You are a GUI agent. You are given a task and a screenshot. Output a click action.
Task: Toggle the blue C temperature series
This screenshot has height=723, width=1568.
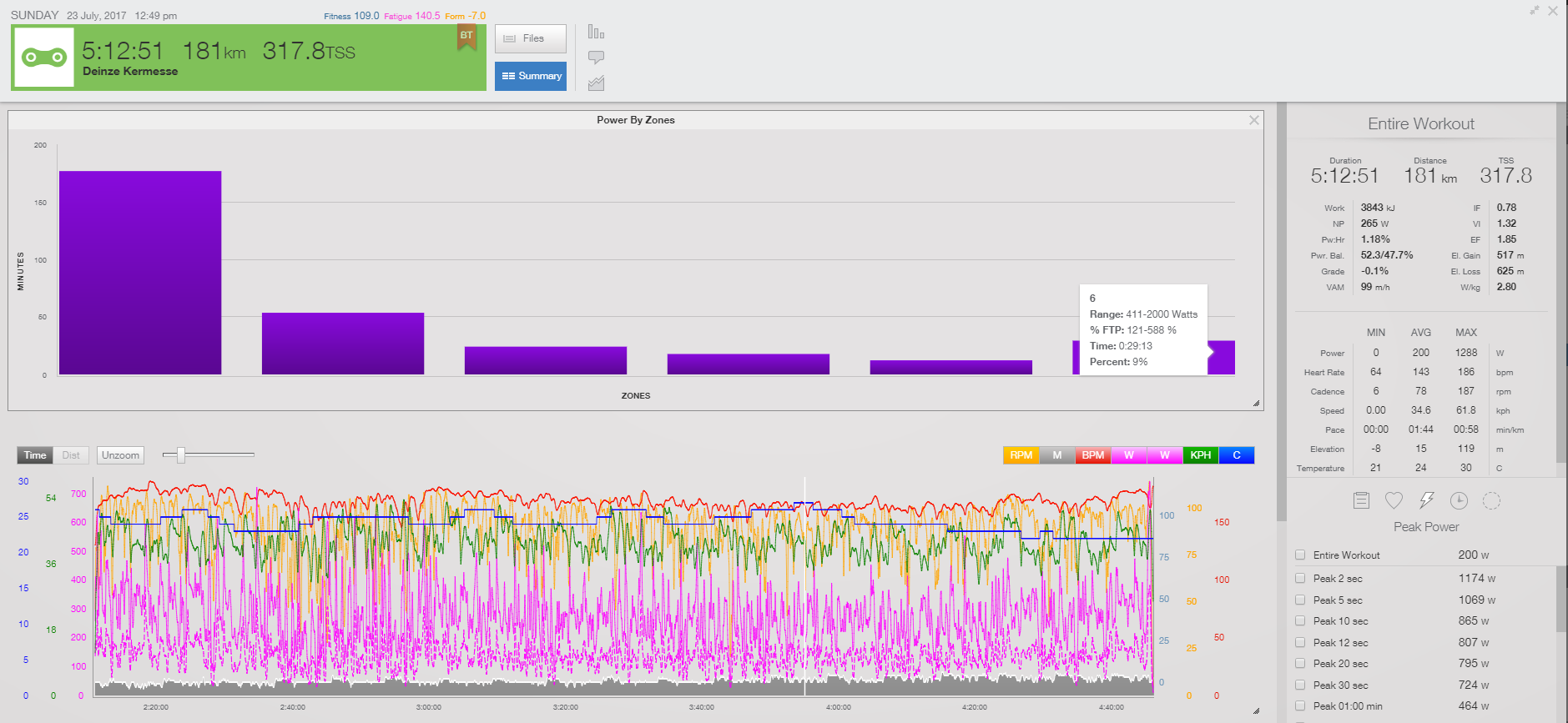[1237, 455]
